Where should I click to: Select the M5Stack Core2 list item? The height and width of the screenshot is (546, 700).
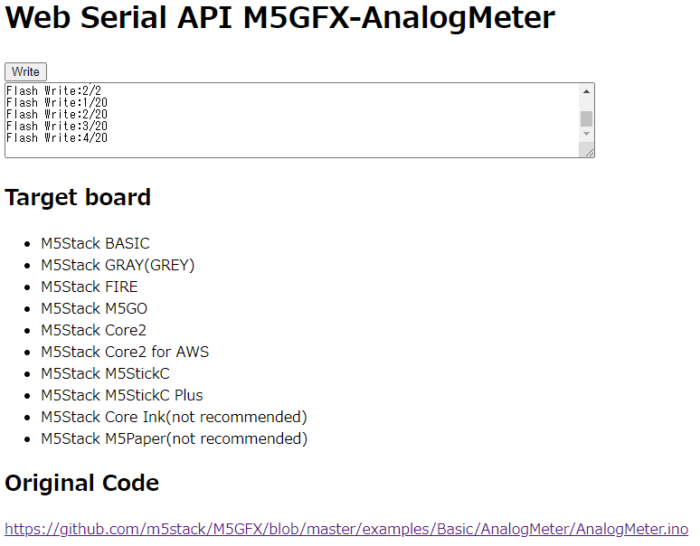click(95, 330)
